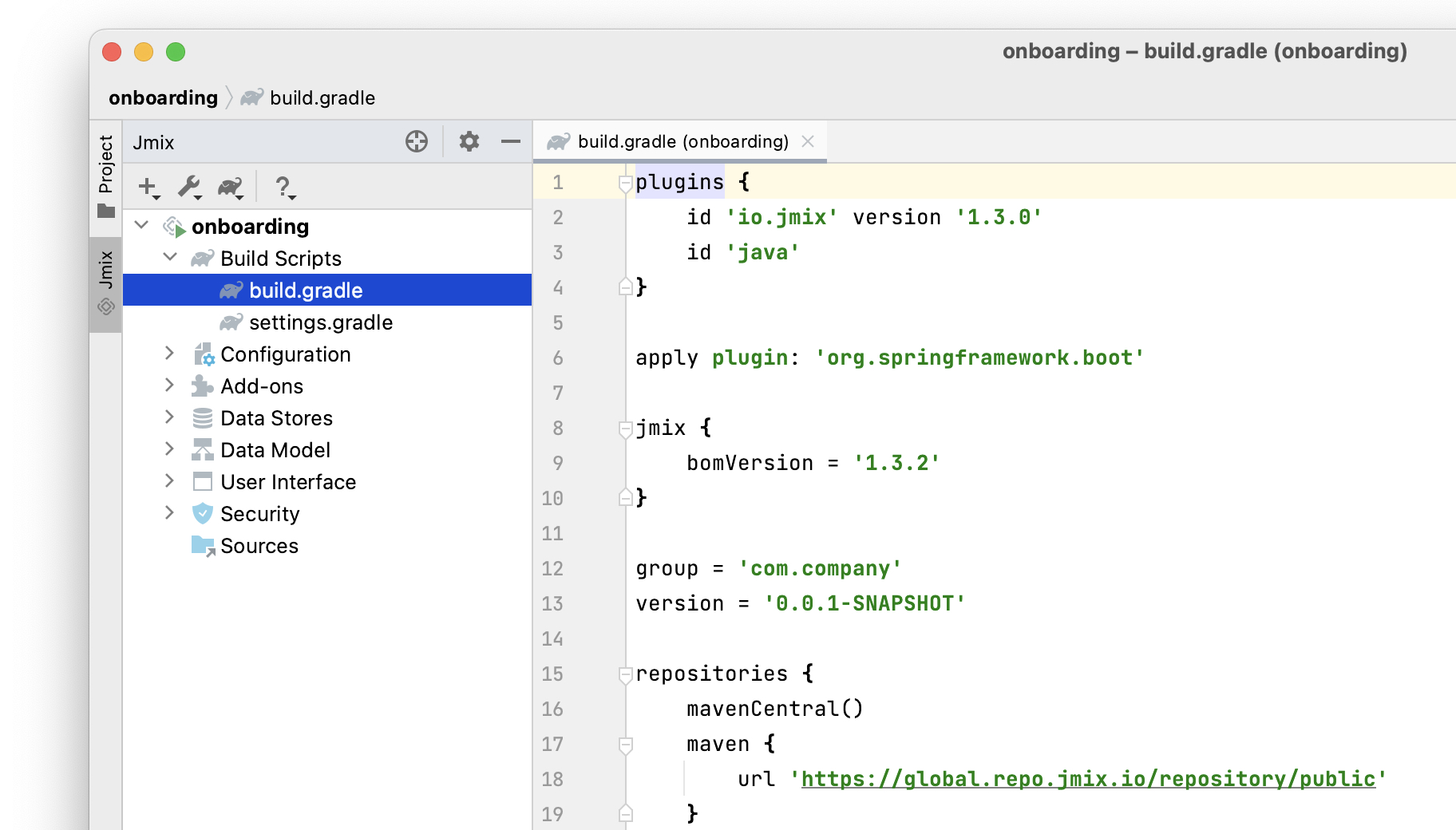Fold the maven block on line 17
Screen dimensions: 1456x830
[x=626, y=745]
